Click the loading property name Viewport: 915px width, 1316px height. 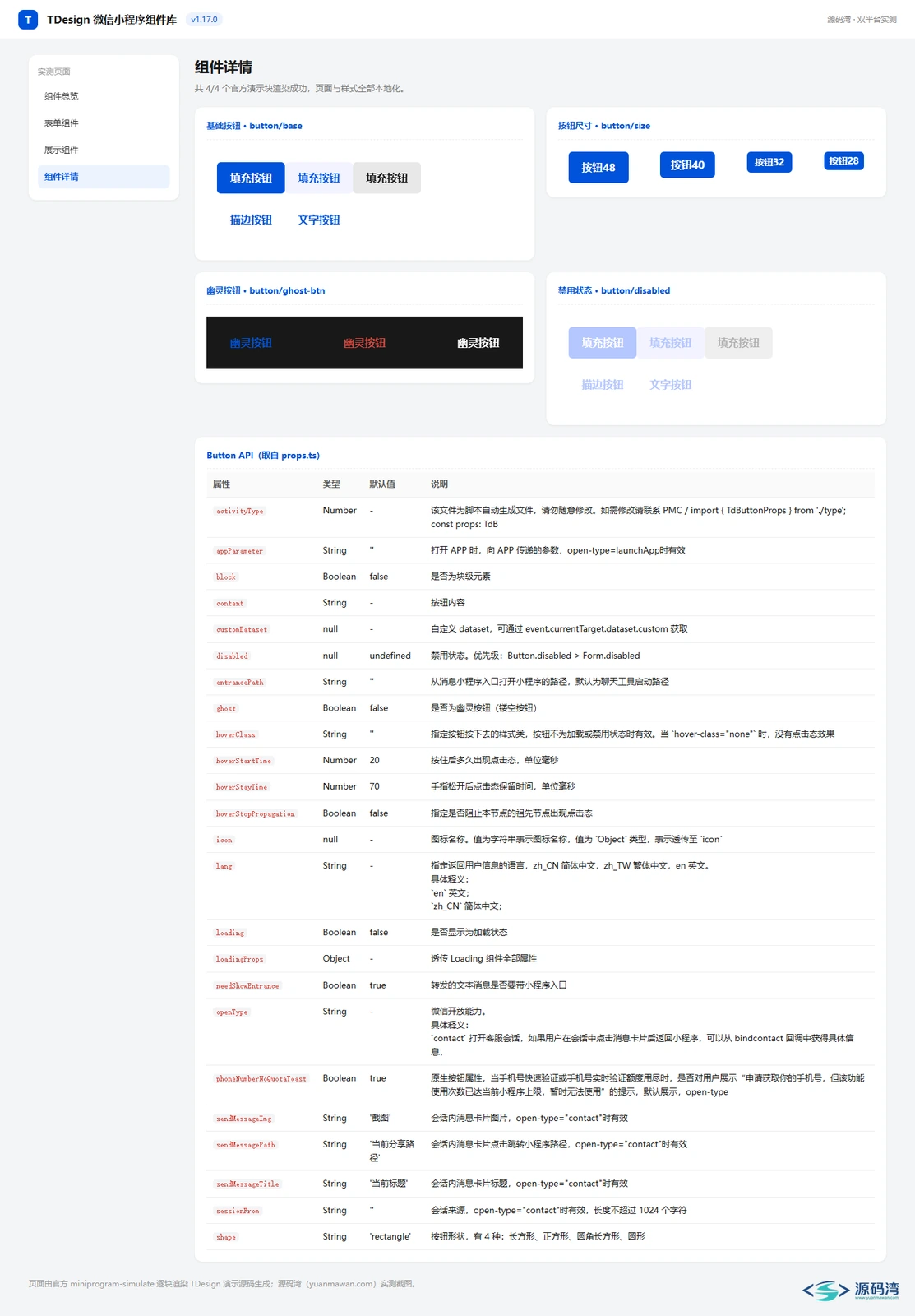pyautogui.click(x=230, y=933)
